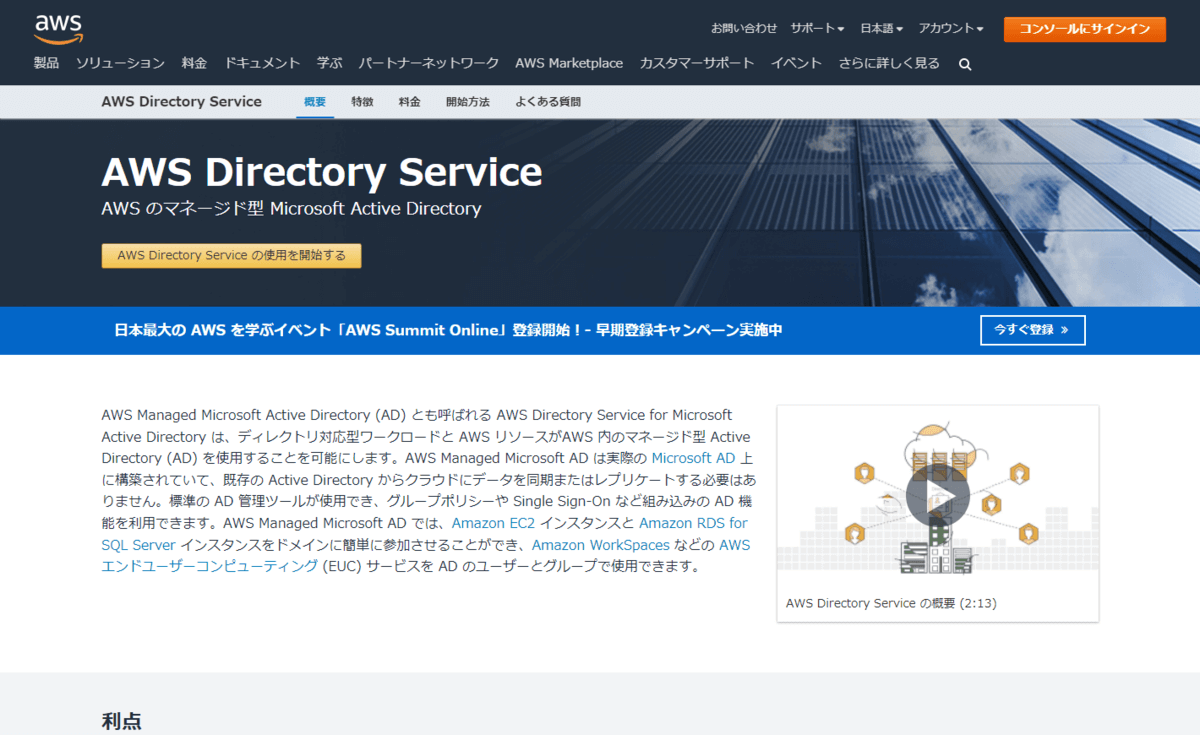Open the ソリューション menu
This screenshot has width=1200, height=735.
pos(120,63)
